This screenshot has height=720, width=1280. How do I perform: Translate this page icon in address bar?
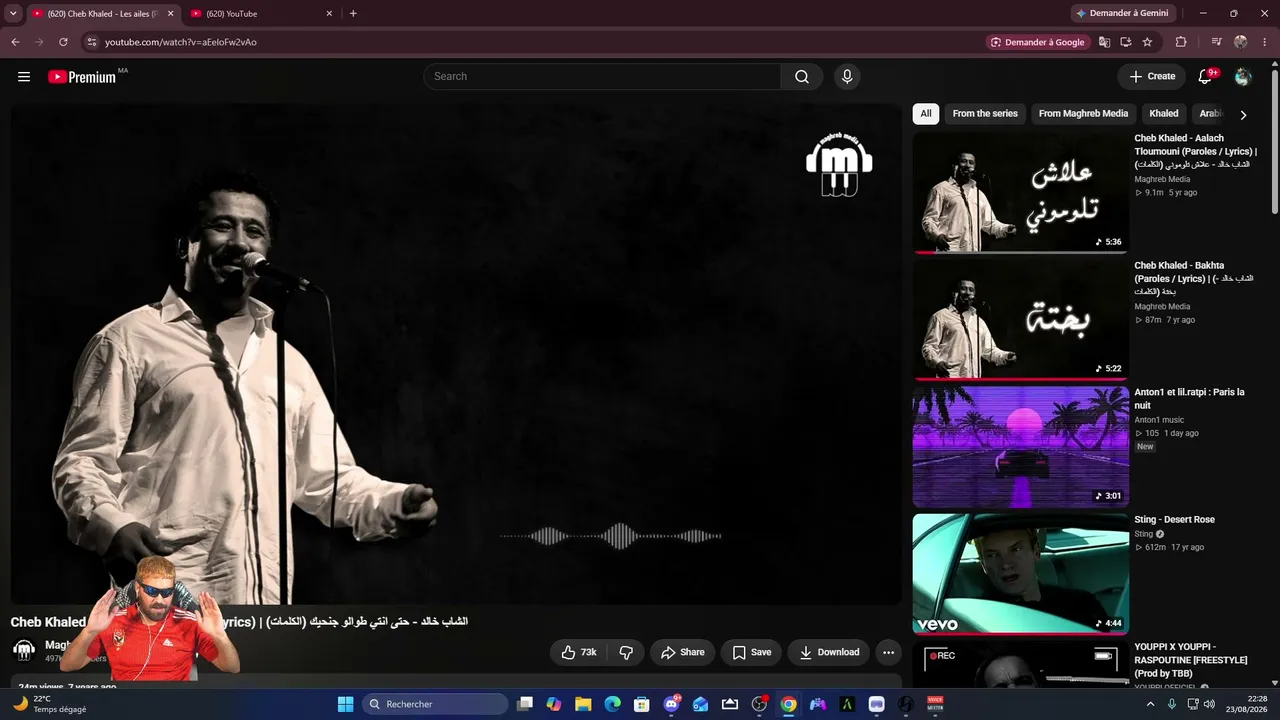[x=1104, y=42]
